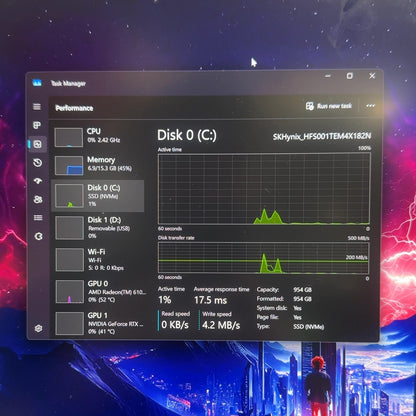Click the SKHynix drive model name
This screenshot has width=416, height=416.
[322, 136]
